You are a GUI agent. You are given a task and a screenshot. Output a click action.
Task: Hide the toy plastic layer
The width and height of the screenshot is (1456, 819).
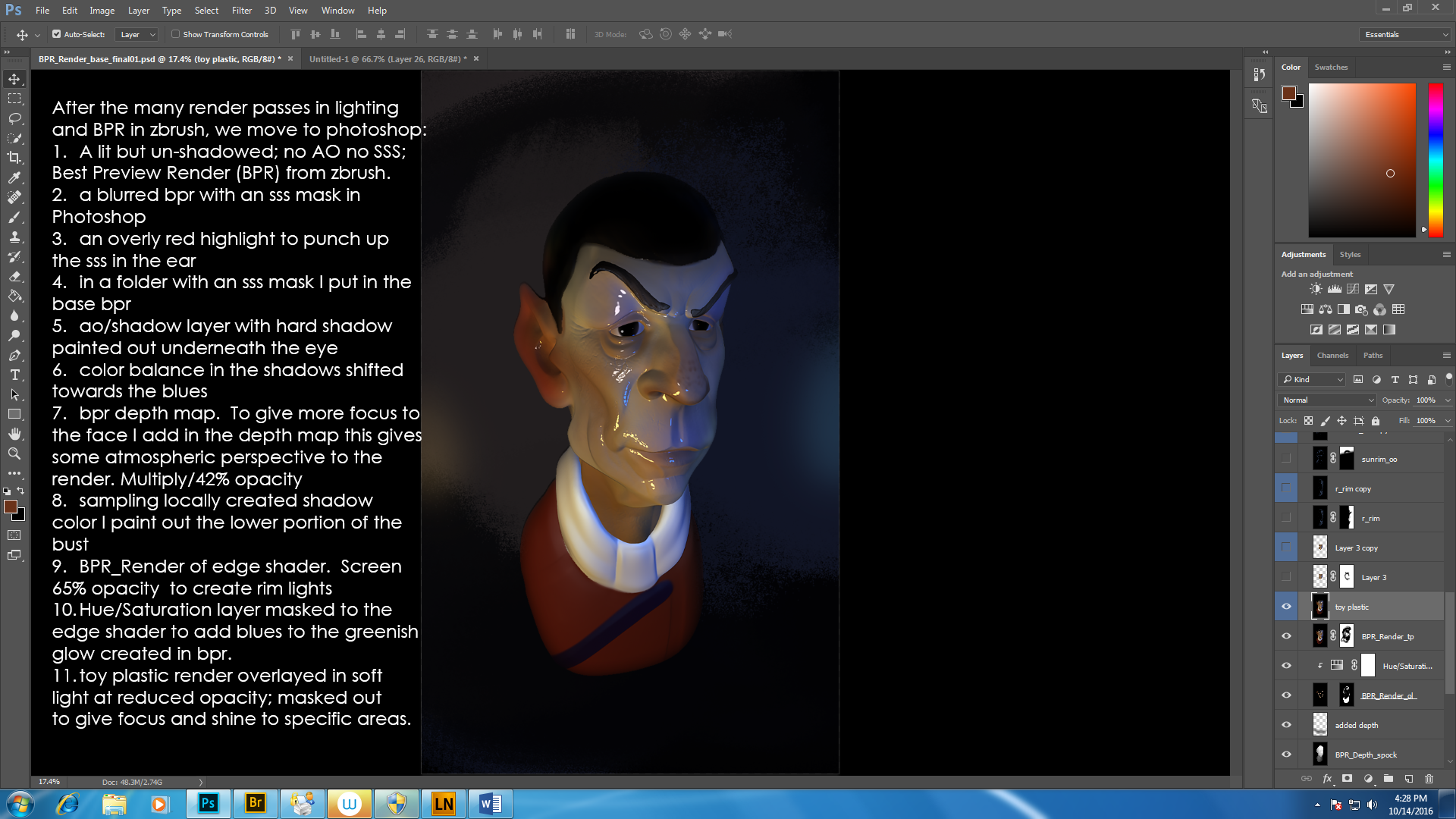click(1286, 607)
